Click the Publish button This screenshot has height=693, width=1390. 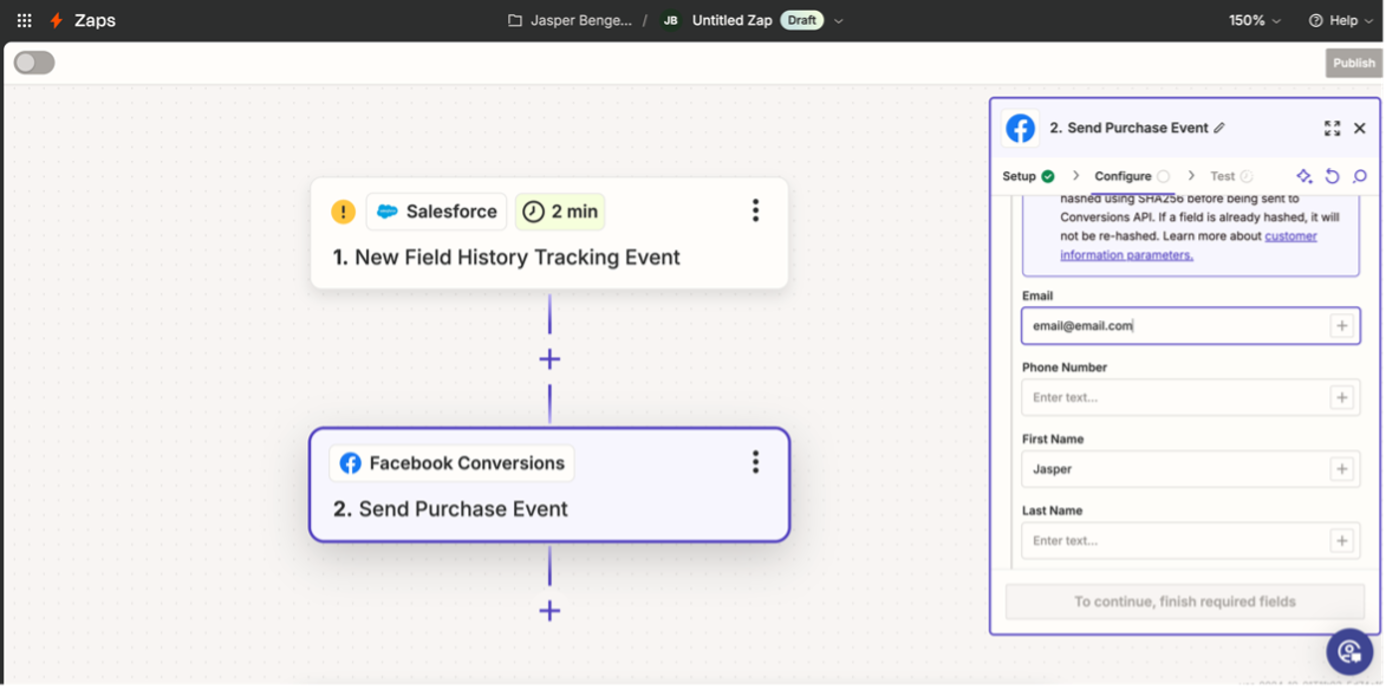[1354, 63]
